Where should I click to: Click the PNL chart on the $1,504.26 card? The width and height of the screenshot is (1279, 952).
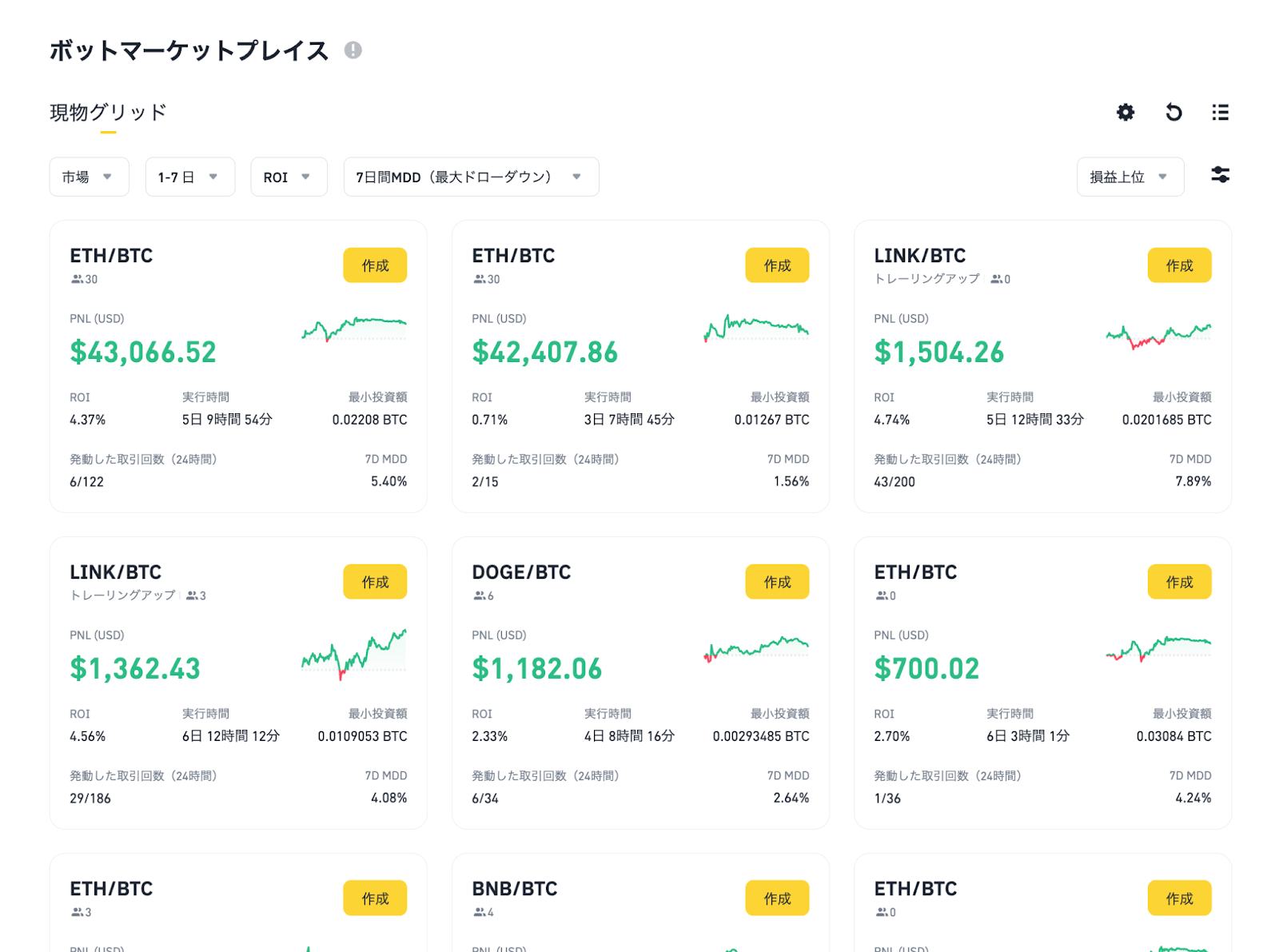(x=1158, y=337)
